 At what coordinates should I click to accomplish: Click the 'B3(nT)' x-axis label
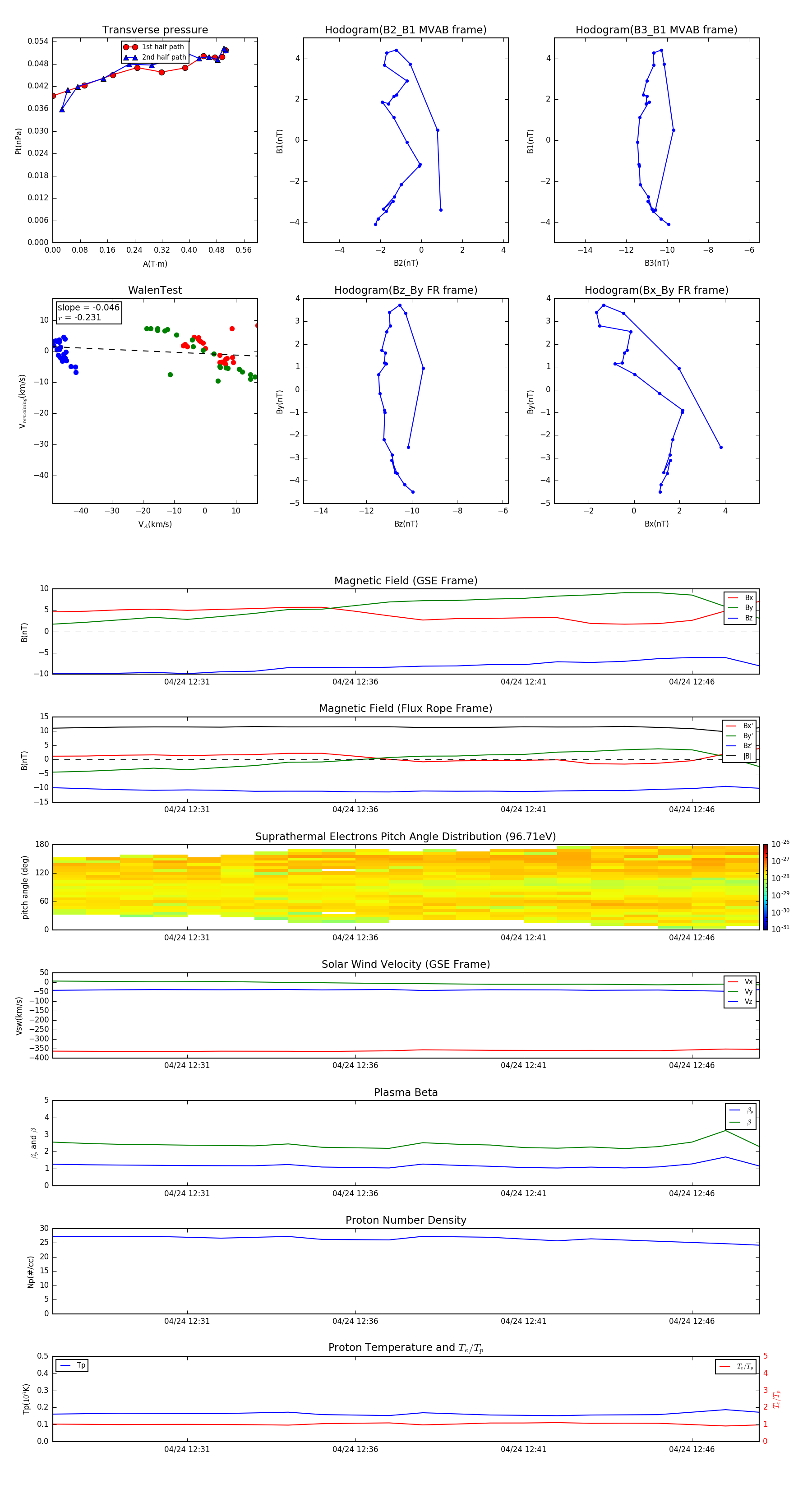[x=656, y=264]
